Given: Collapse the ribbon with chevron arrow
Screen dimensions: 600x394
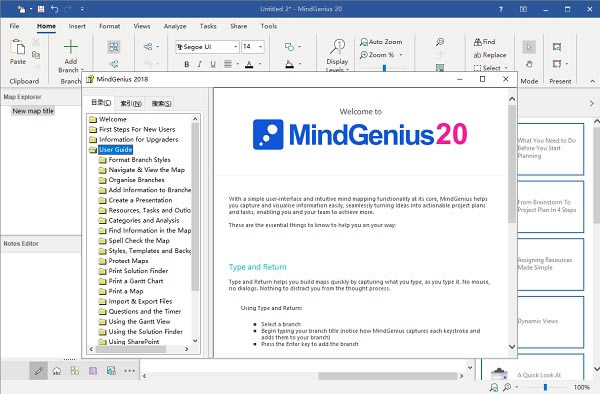Looking at the screenshot, I should coord(592,81).
